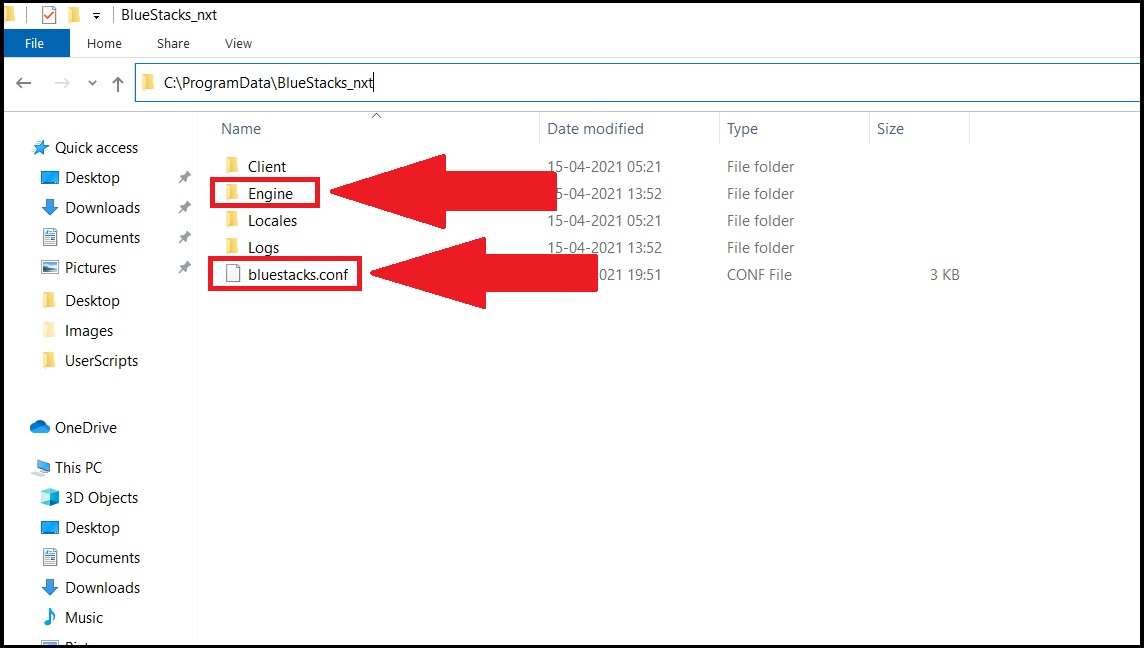Open the recent locations dropdown arrow
This screenshot has width=1144, height=648.
(92, 83)
